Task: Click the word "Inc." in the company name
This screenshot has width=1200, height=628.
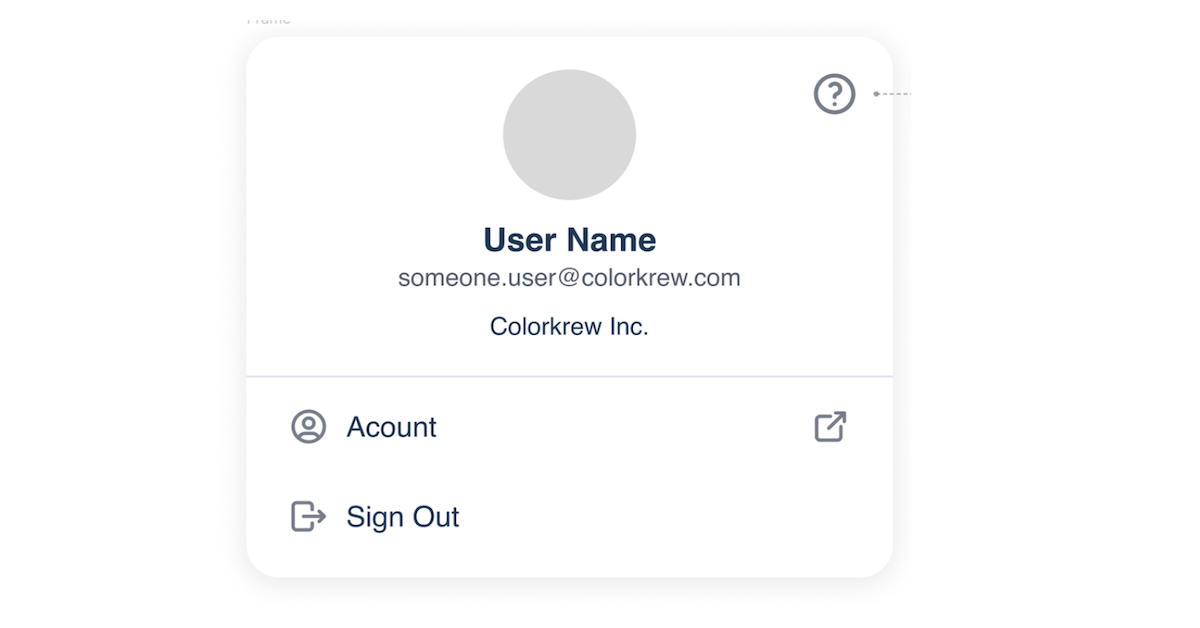Action: pos(629,326)
